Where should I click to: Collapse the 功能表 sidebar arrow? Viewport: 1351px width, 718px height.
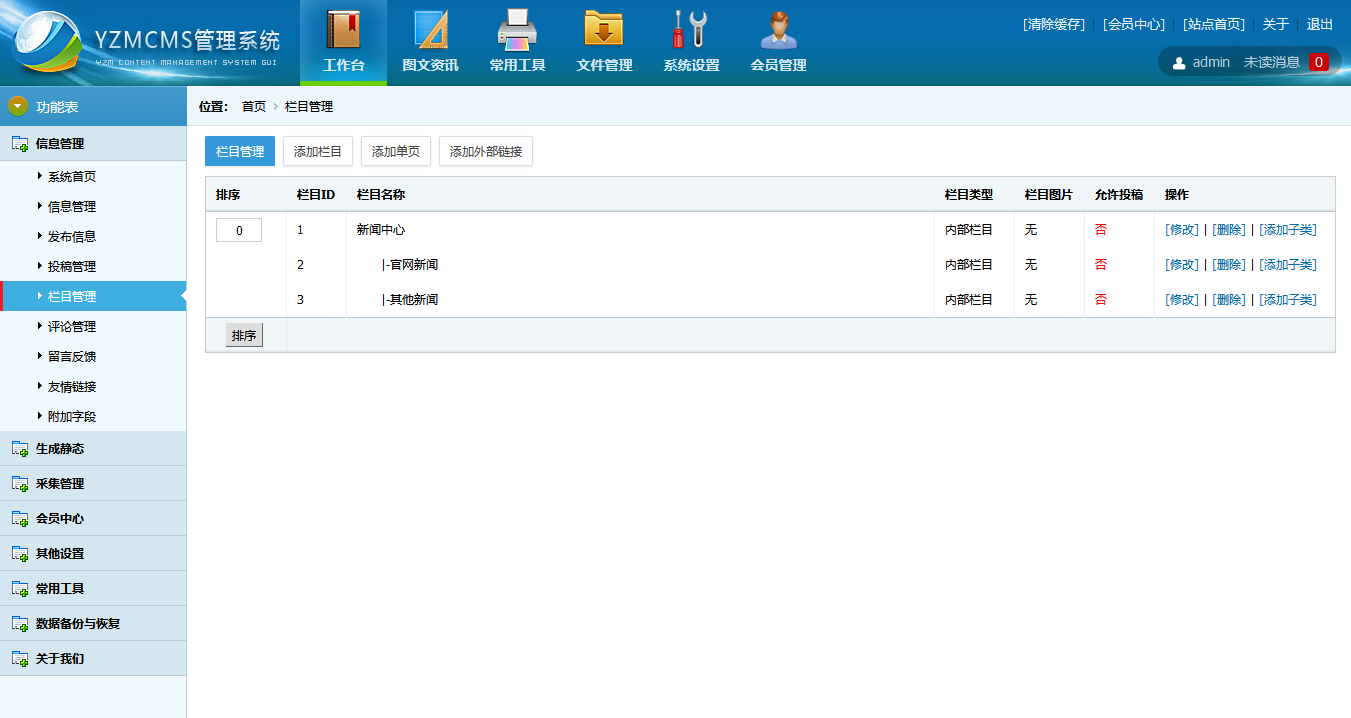tap(18, 106)
